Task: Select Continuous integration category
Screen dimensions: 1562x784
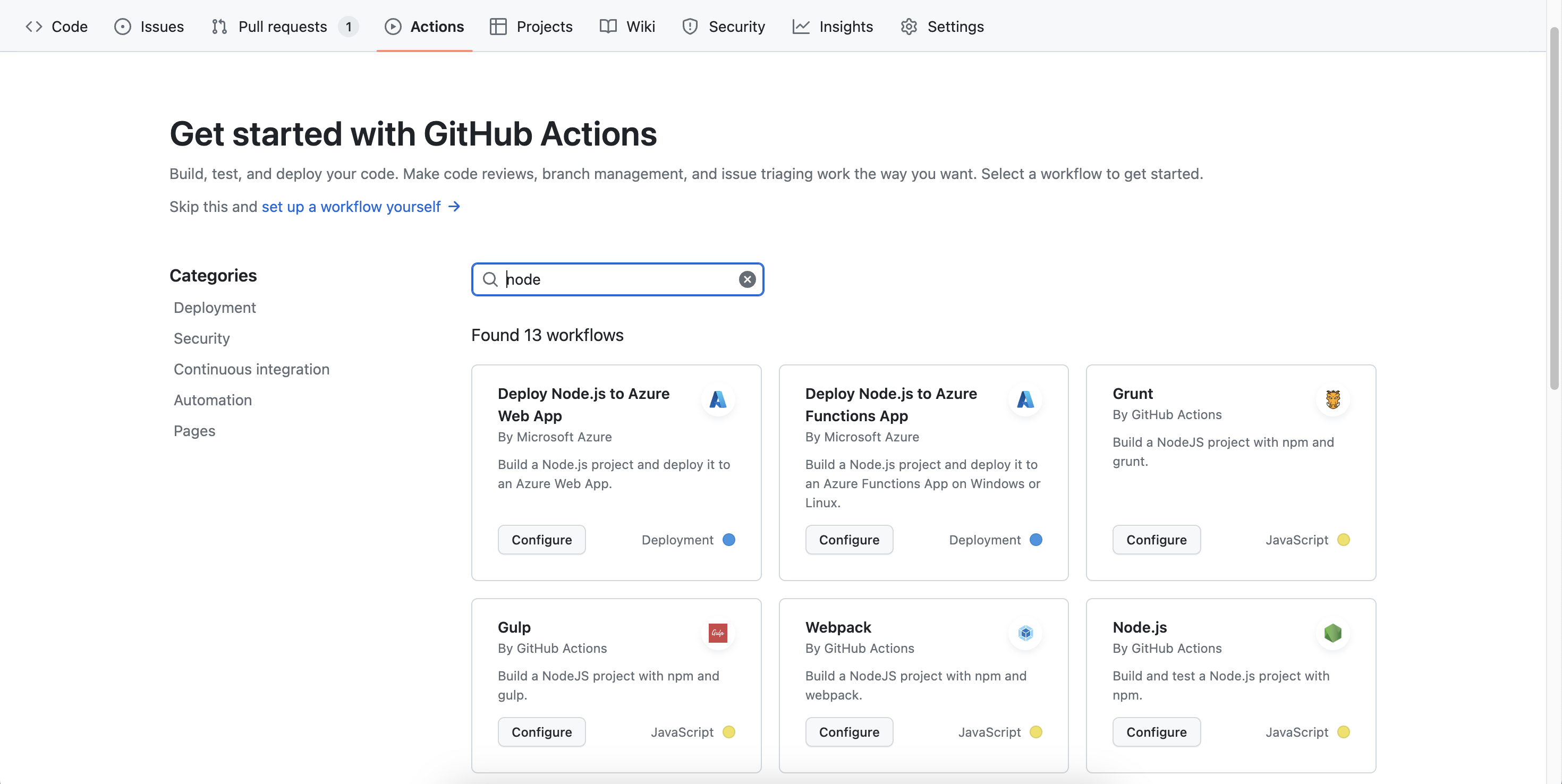Action: [251, 369]
